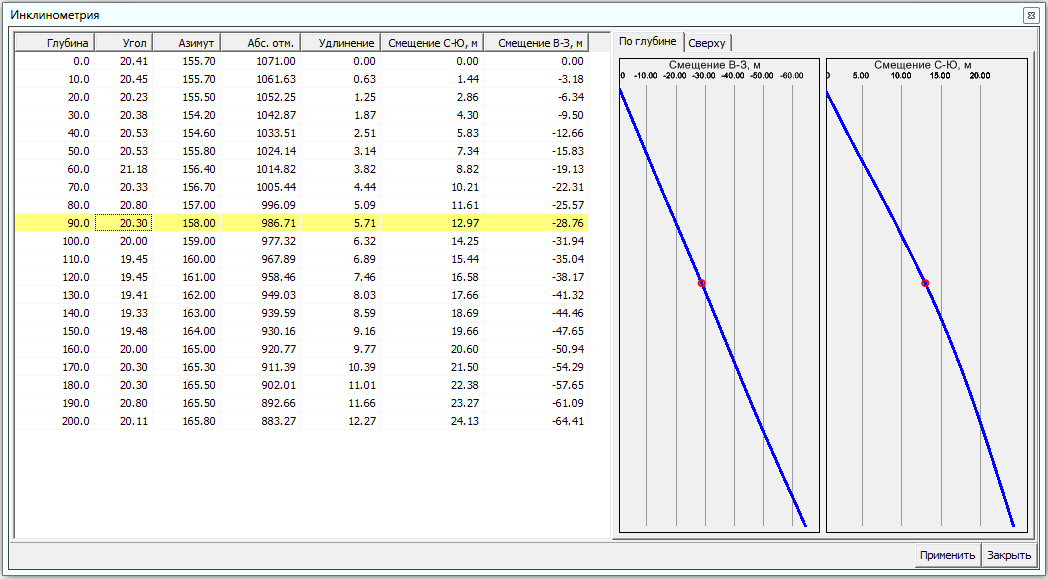1048x579 pixels.
Task: Click the Азимут column header
Action: [x=187, y=42]
